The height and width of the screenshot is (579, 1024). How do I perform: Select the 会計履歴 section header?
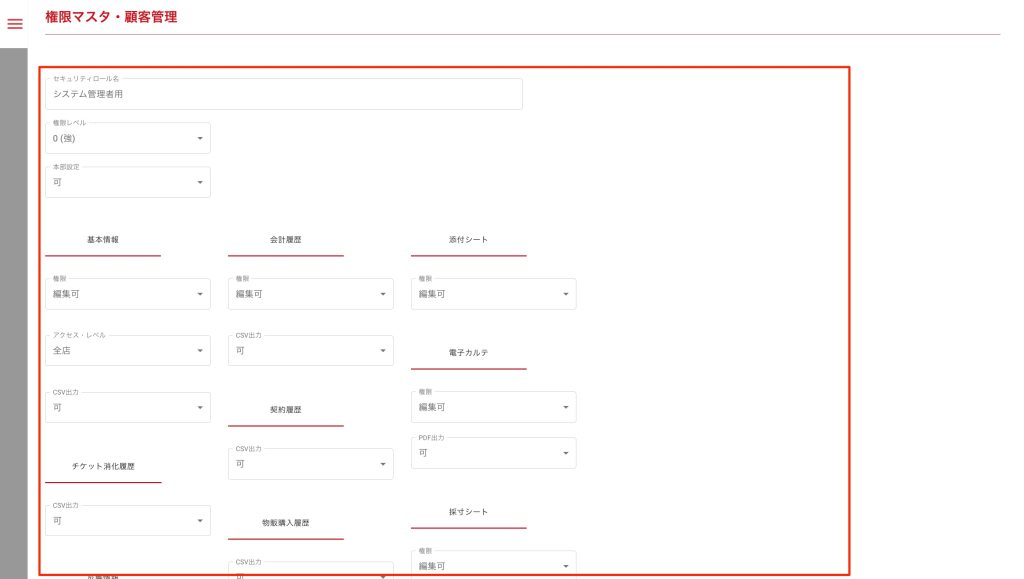coord(286,241)
